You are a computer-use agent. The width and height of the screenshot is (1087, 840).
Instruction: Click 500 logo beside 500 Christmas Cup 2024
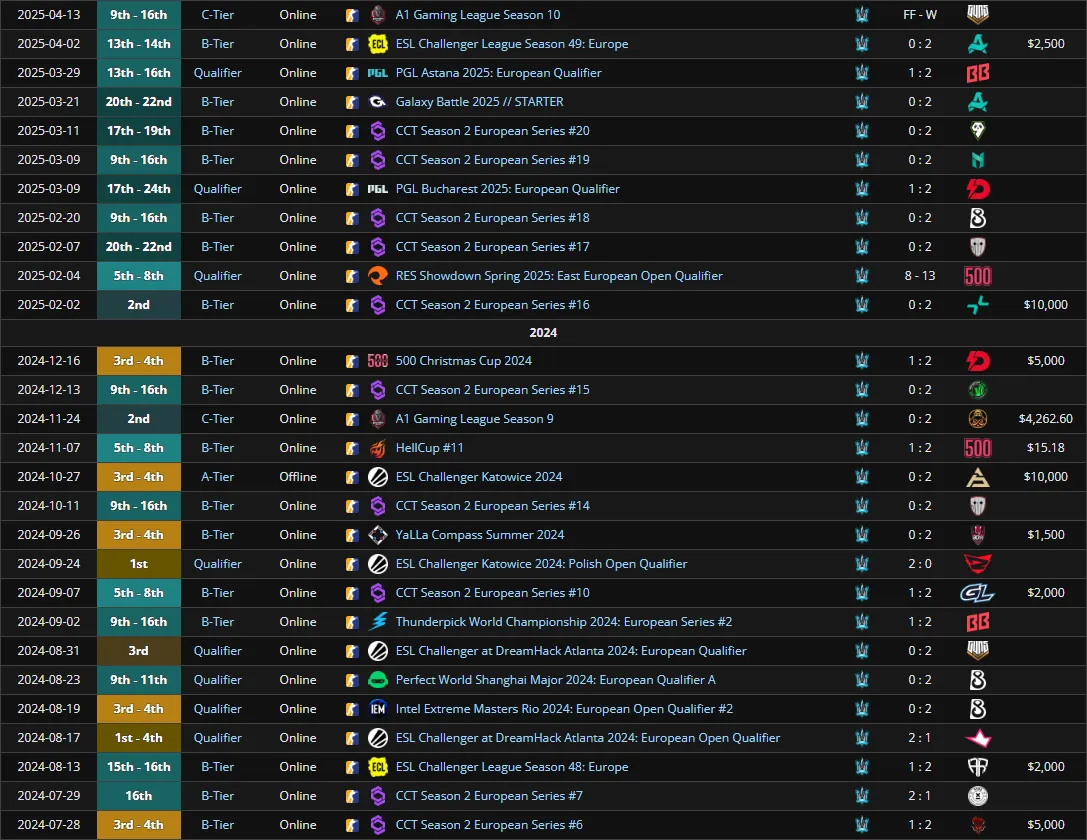[x=378, y=361]
